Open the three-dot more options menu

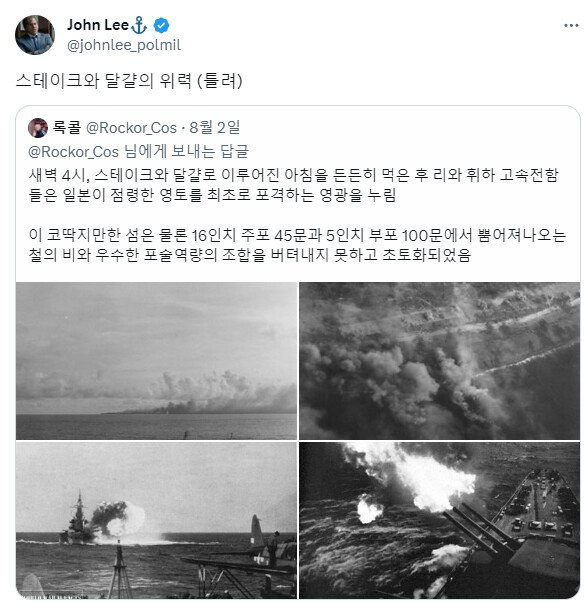(571, 25)
